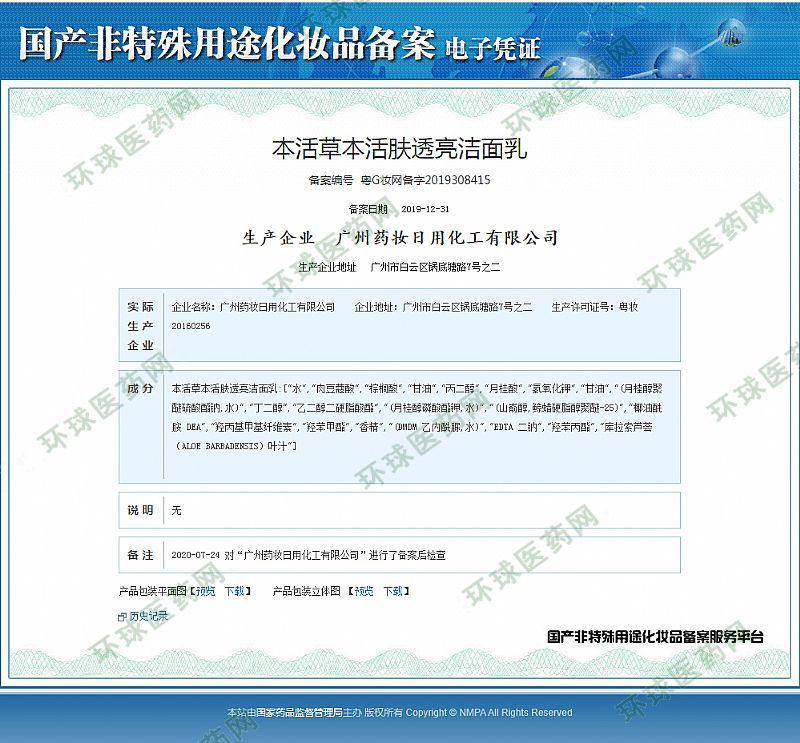The image size is (800, 743).
Task: Preview 产品包装平面图 via 预览 link
Action: click(204, 591)
